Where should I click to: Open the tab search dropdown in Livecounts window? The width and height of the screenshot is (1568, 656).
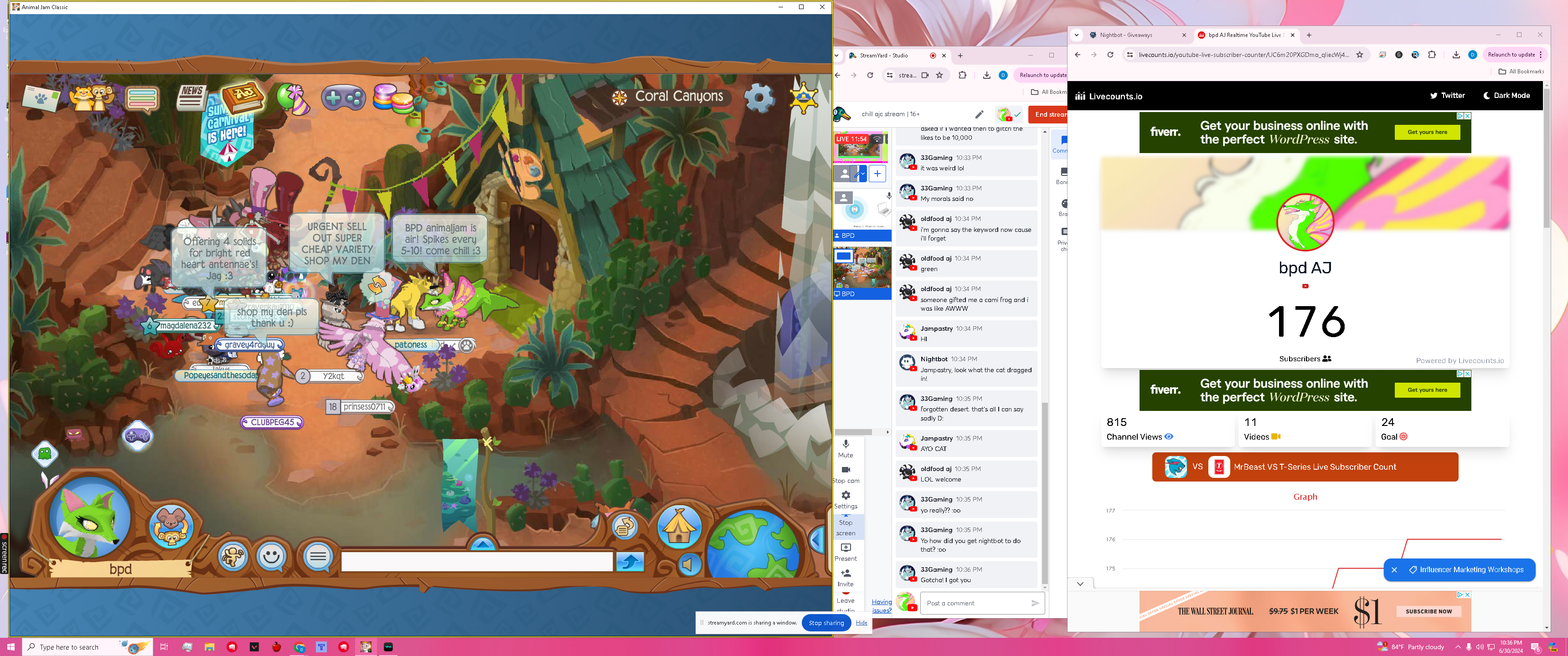click(x=1076, y=35)
